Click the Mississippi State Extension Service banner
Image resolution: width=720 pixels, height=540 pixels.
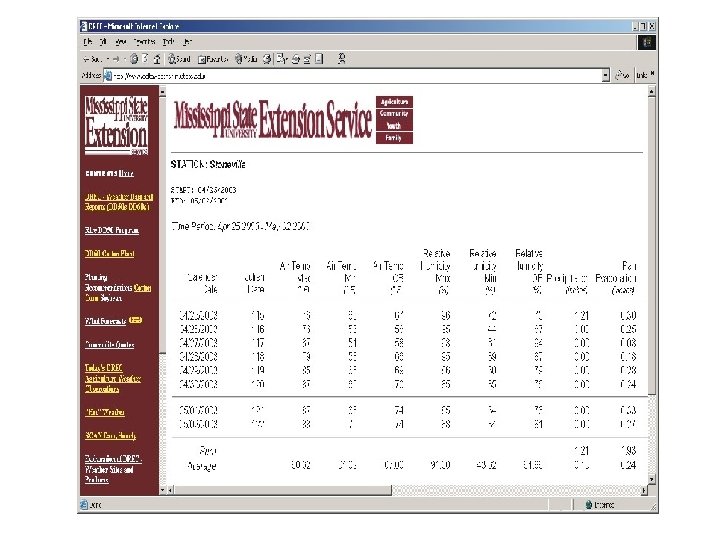(x=273, y=119)
